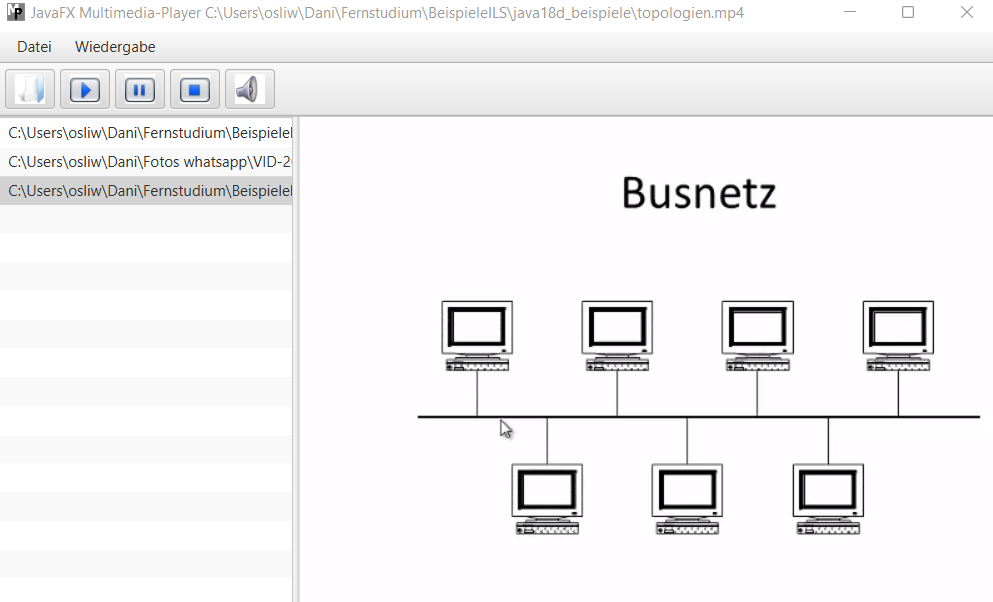
Task: Stop the video using the stop icon
Action: coord(195,90)
